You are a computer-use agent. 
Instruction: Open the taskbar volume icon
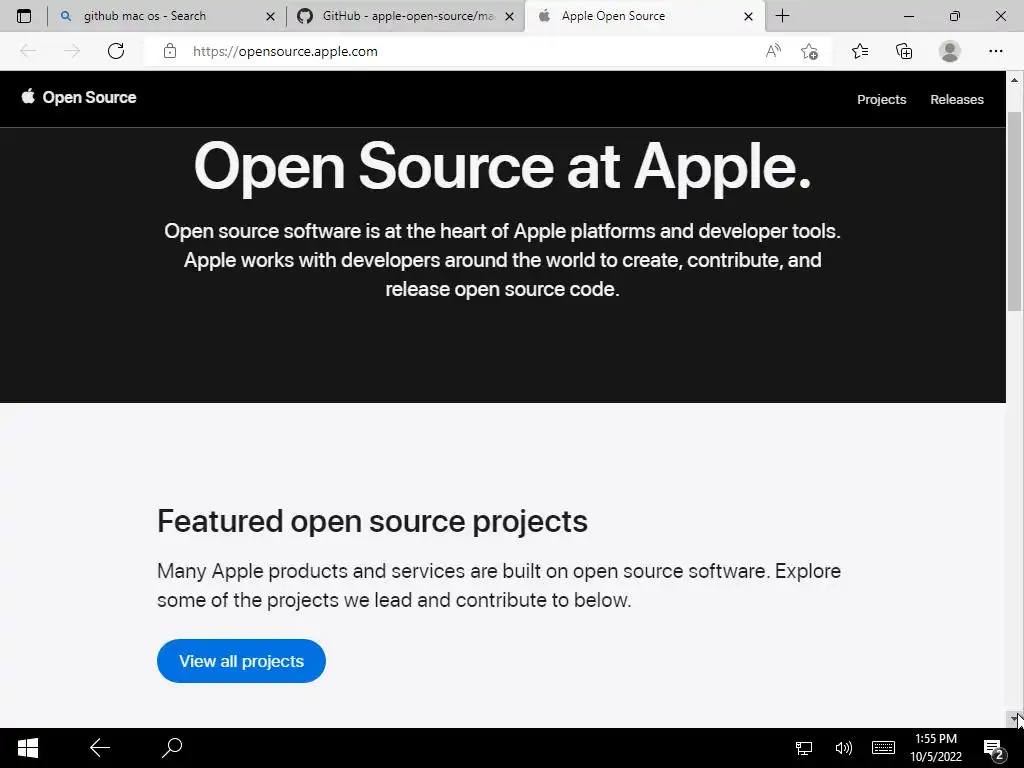[x=843, y=747]
